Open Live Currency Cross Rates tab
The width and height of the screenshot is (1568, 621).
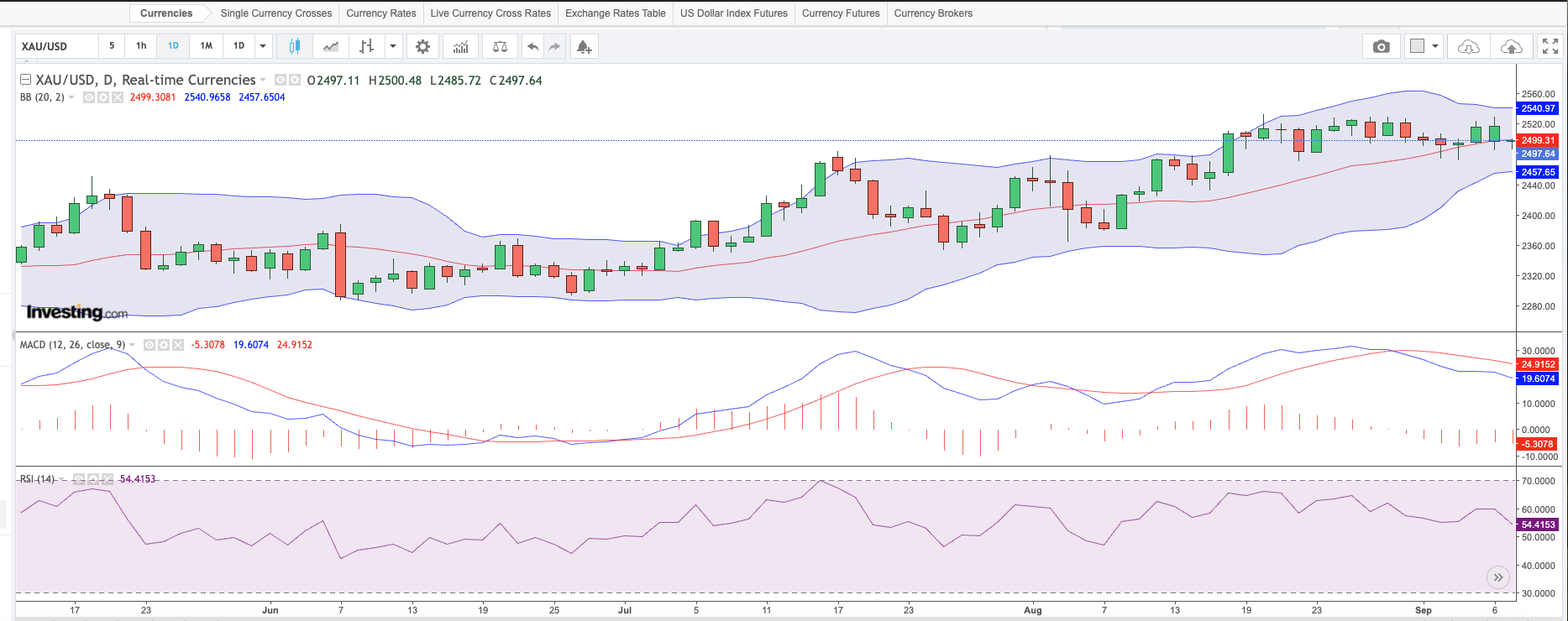pos(490,13)
